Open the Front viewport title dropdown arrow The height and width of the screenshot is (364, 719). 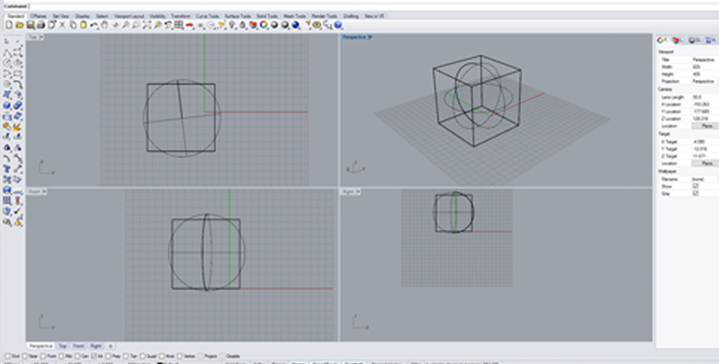coord(44,192)
